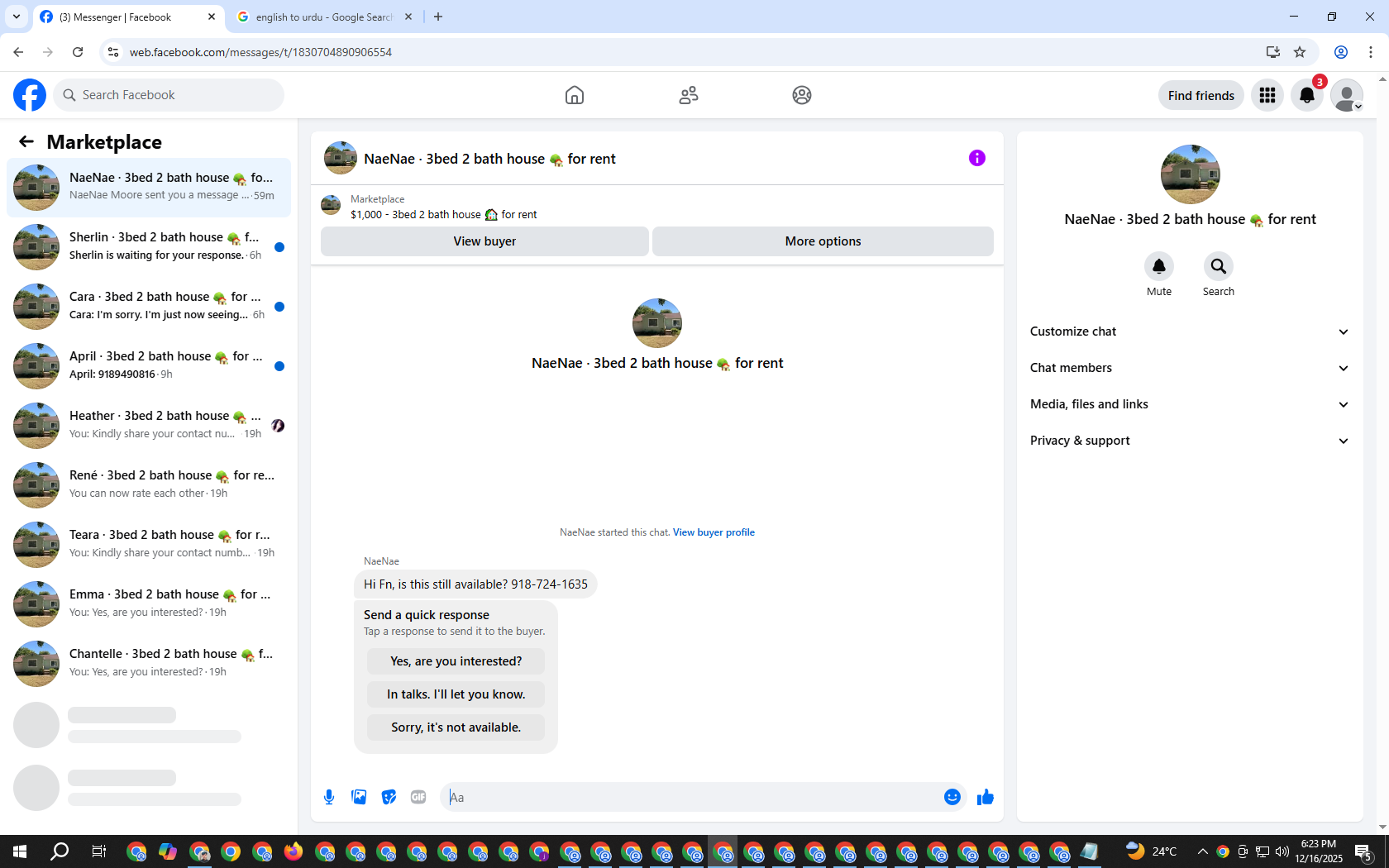Open the Windows notification center icon
This screenshot has width=1389, height=868.
click(1363, 851)
